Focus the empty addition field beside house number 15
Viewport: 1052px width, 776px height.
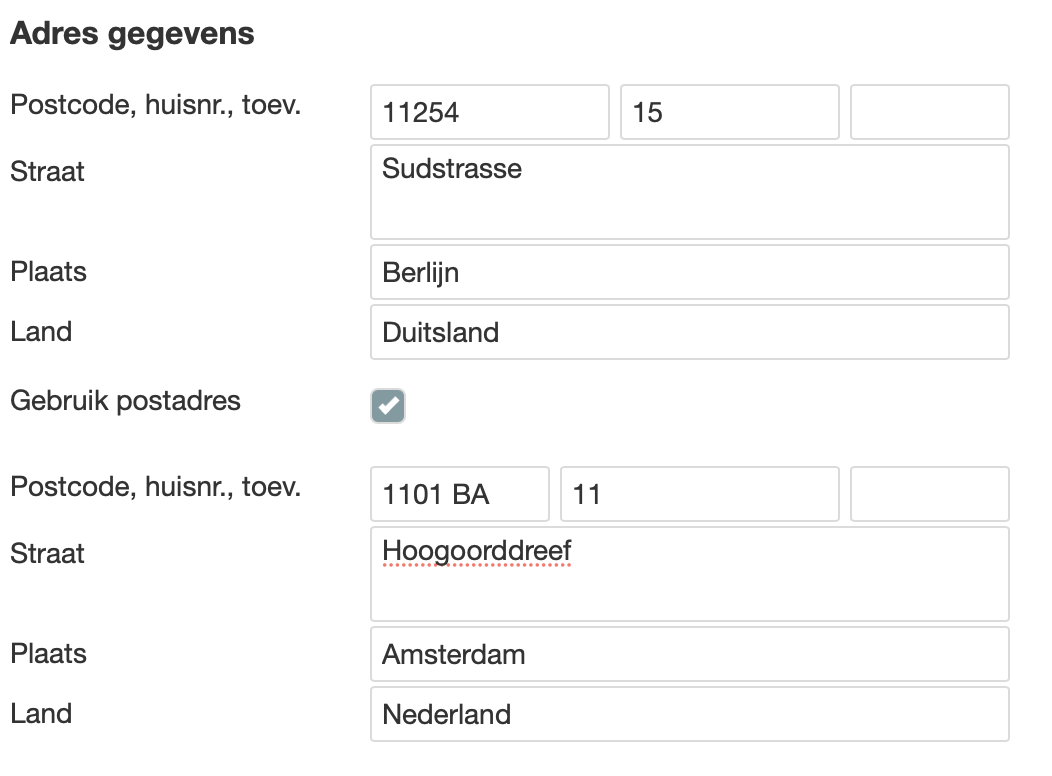point(929,112)
